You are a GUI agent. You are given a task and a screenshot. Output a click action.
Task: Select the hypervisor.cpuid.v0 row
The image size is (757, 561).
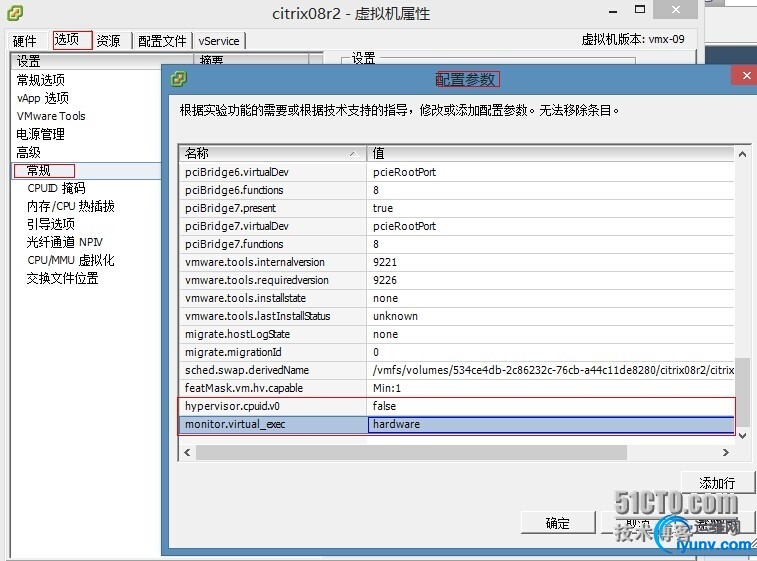(457, 406)
